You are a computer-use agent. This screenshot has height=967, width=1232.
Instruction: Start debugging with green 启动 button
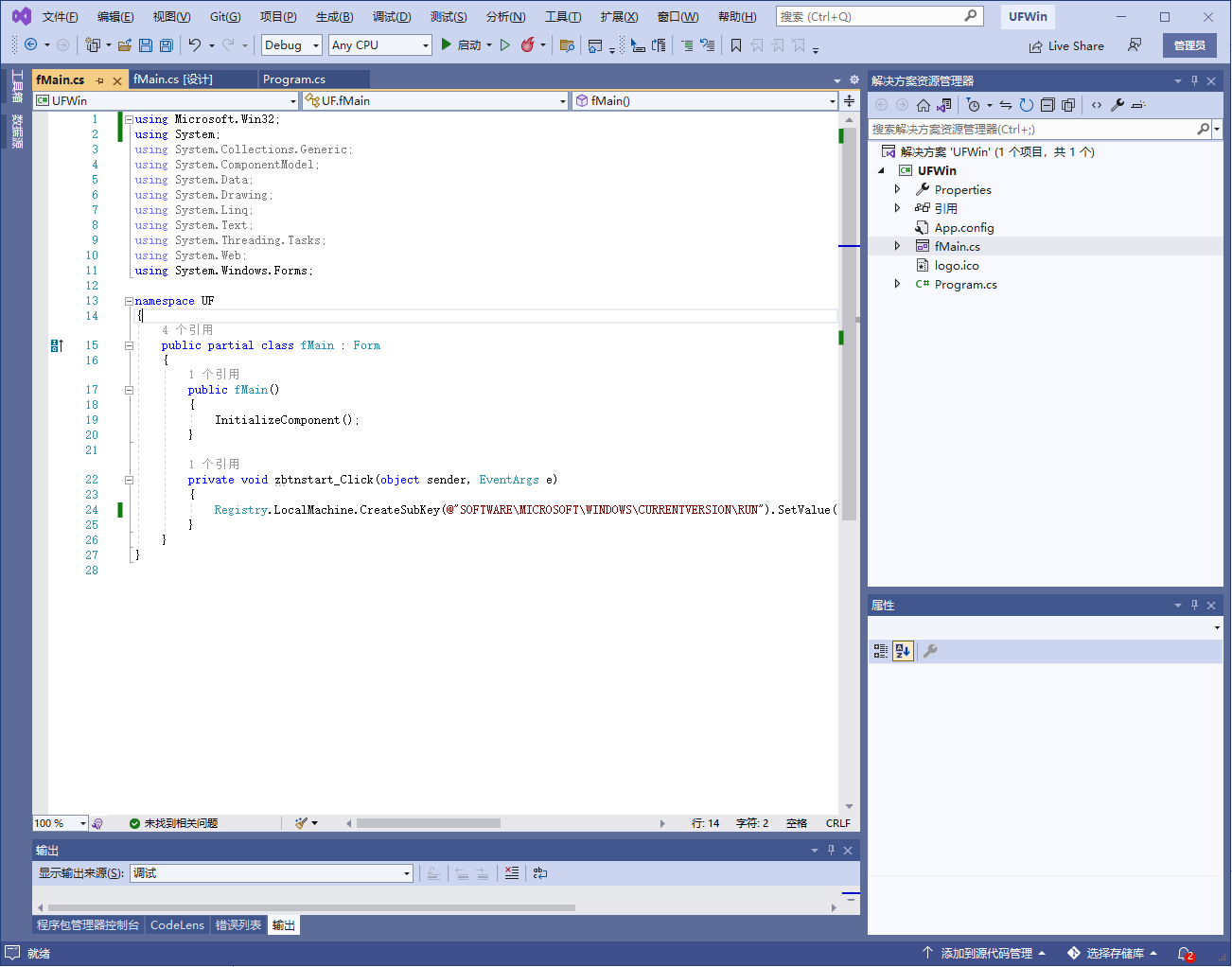point(461,44)
